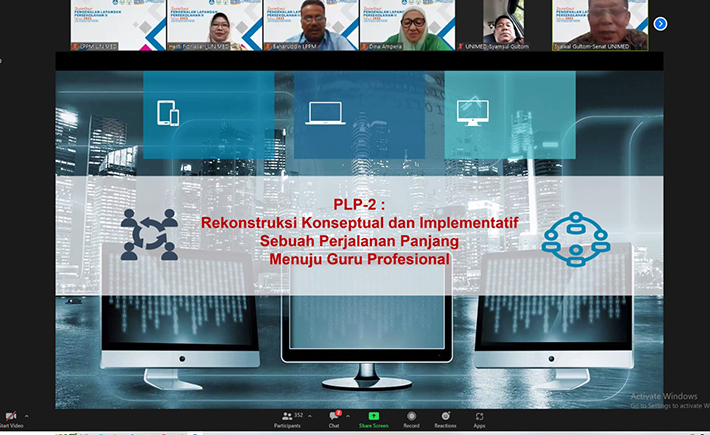Expand the video options caret beside Start Video
710x435 pixels.
coord(26,416)
